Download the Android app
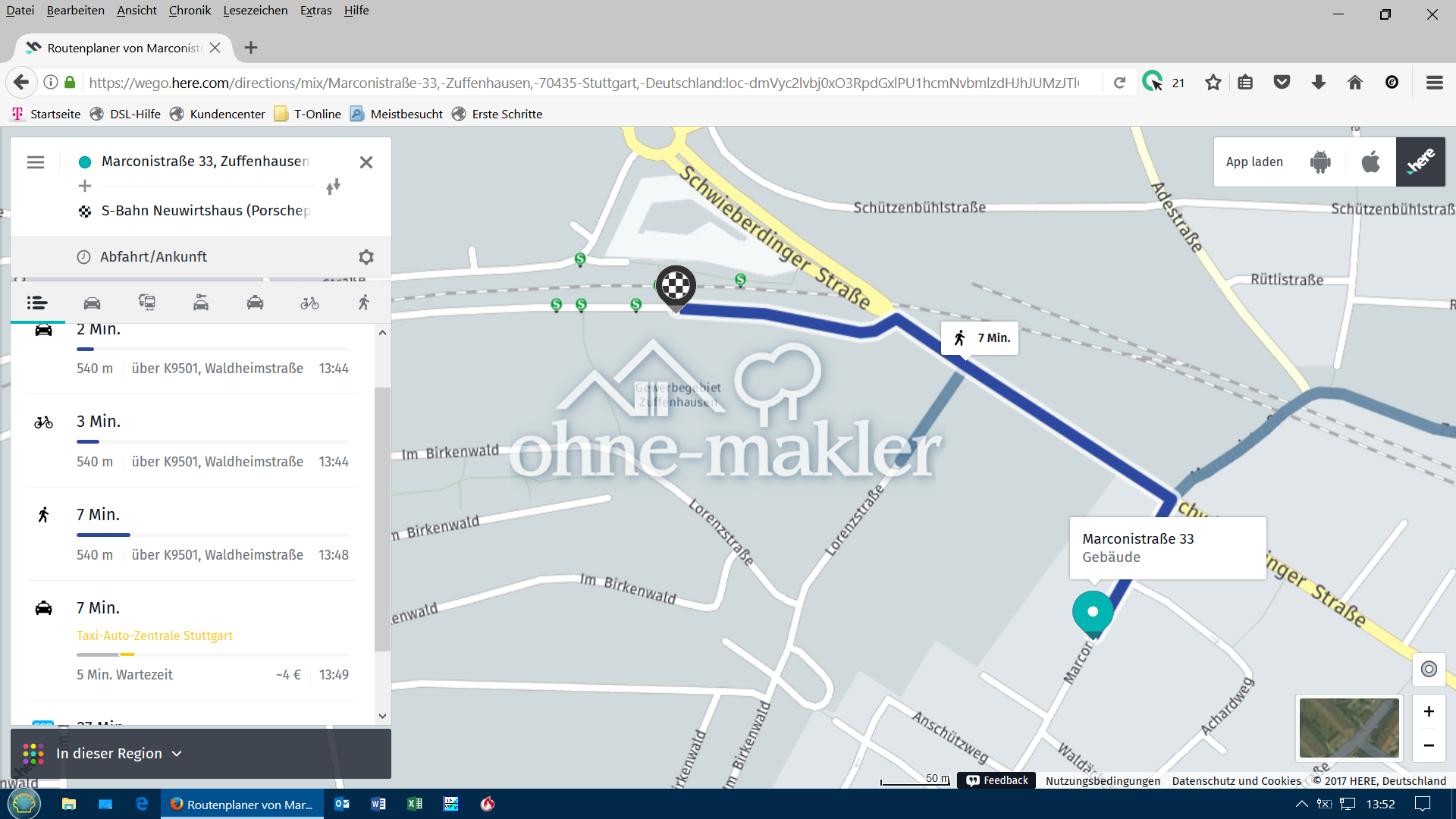This screenshot has height=819, width=1456. coord(1320,162)
